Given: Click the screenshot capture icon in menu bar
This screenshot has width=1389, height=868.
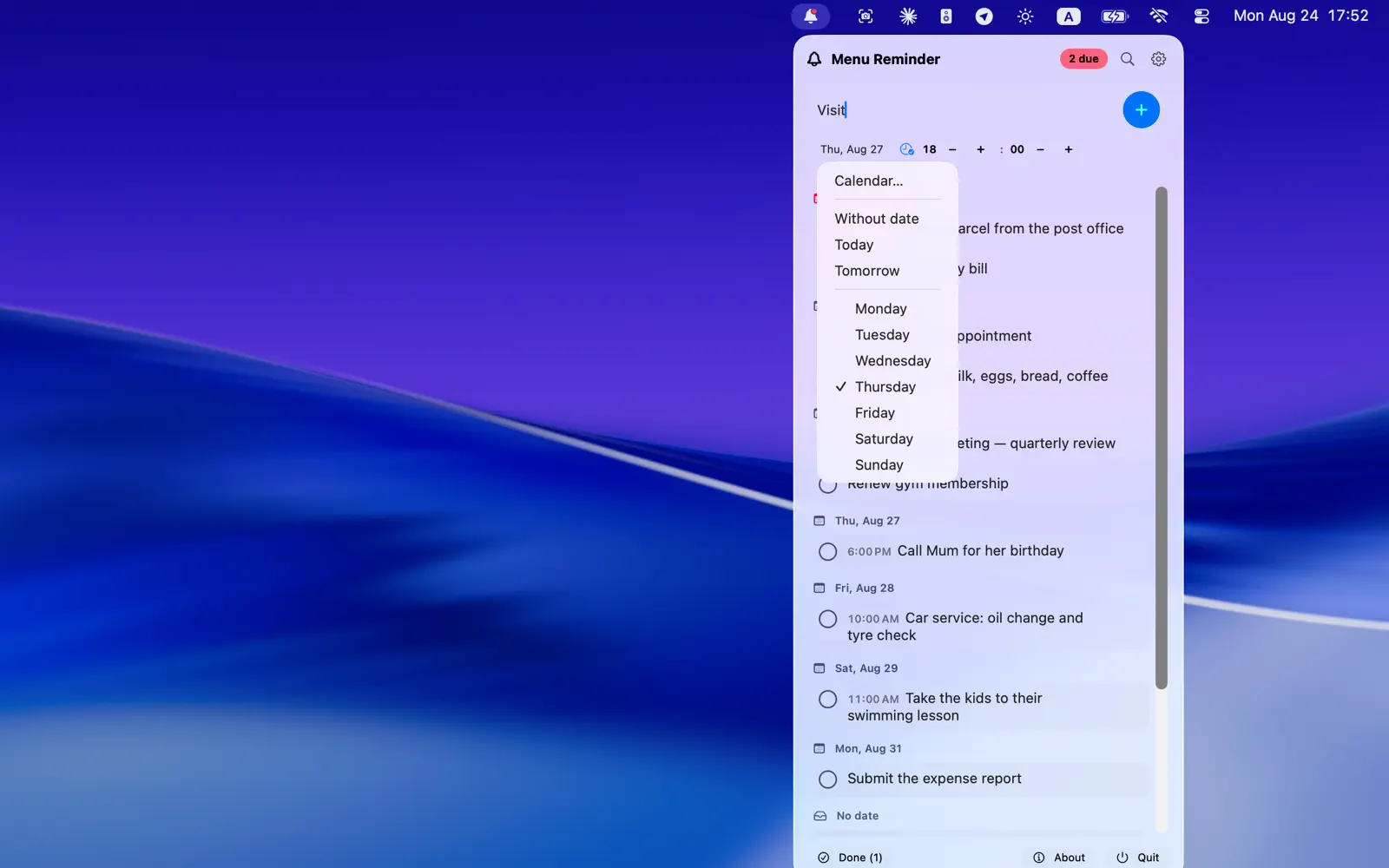Looking at the screenshot, I should (866, 16).
